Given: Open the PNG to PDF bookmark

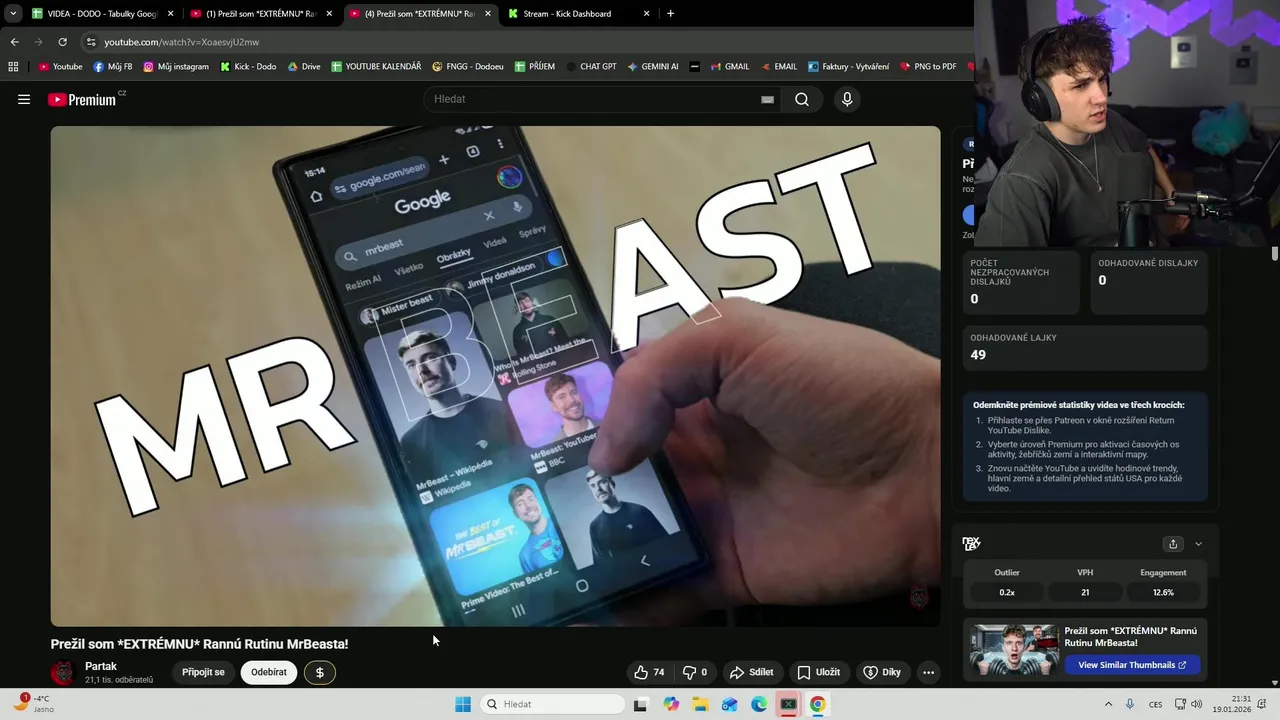Looking at the screenshot, I should click(928, 66).
